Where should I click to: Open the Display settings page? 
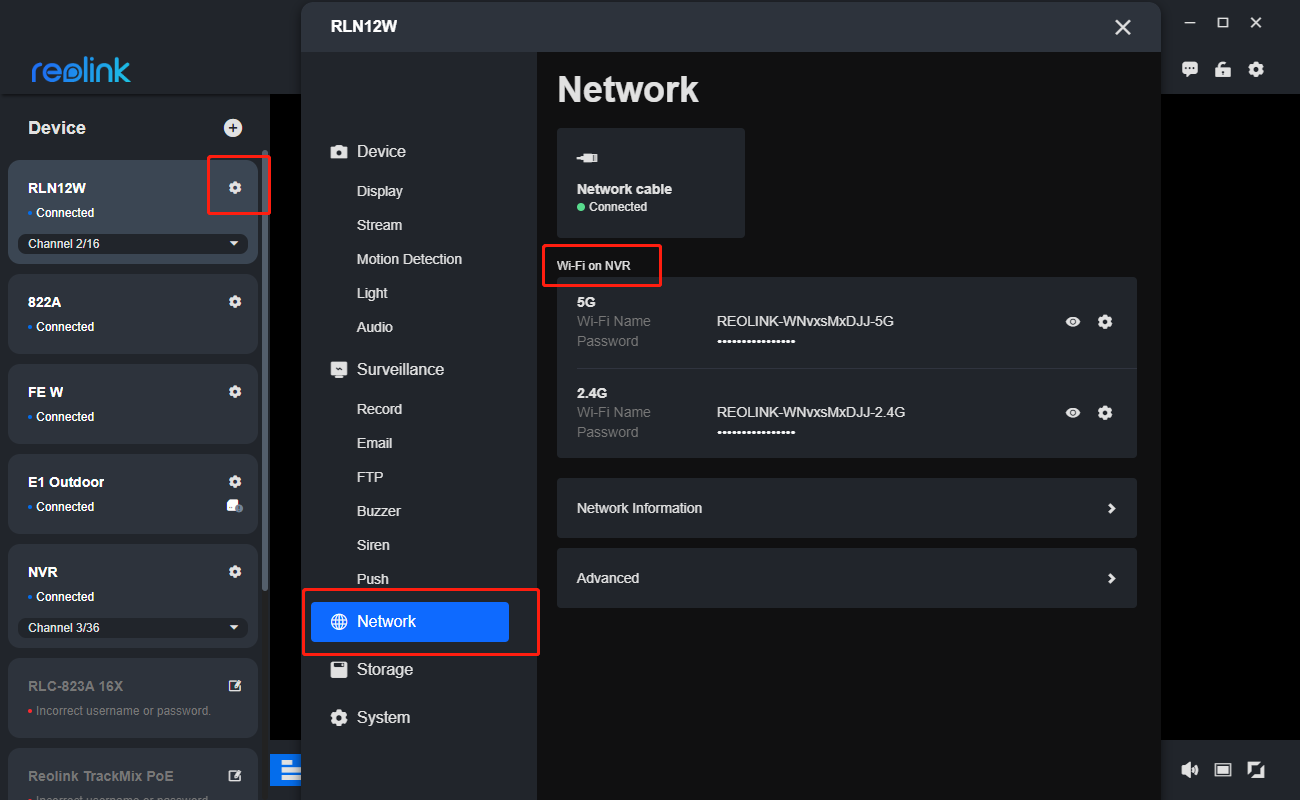(x=380, y=191)
